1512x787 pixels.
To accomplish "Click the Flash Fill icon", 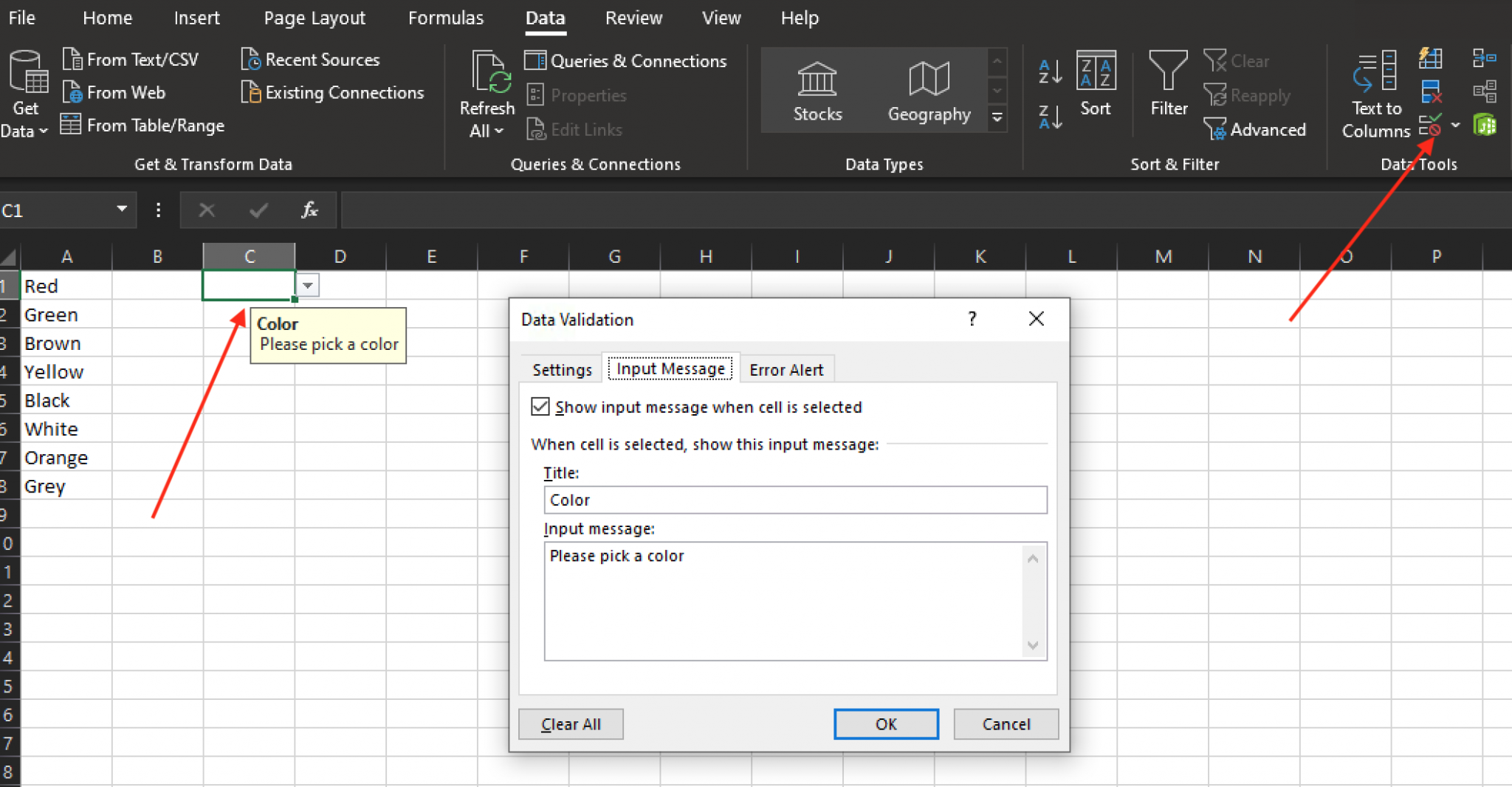I will [1430, 58].
